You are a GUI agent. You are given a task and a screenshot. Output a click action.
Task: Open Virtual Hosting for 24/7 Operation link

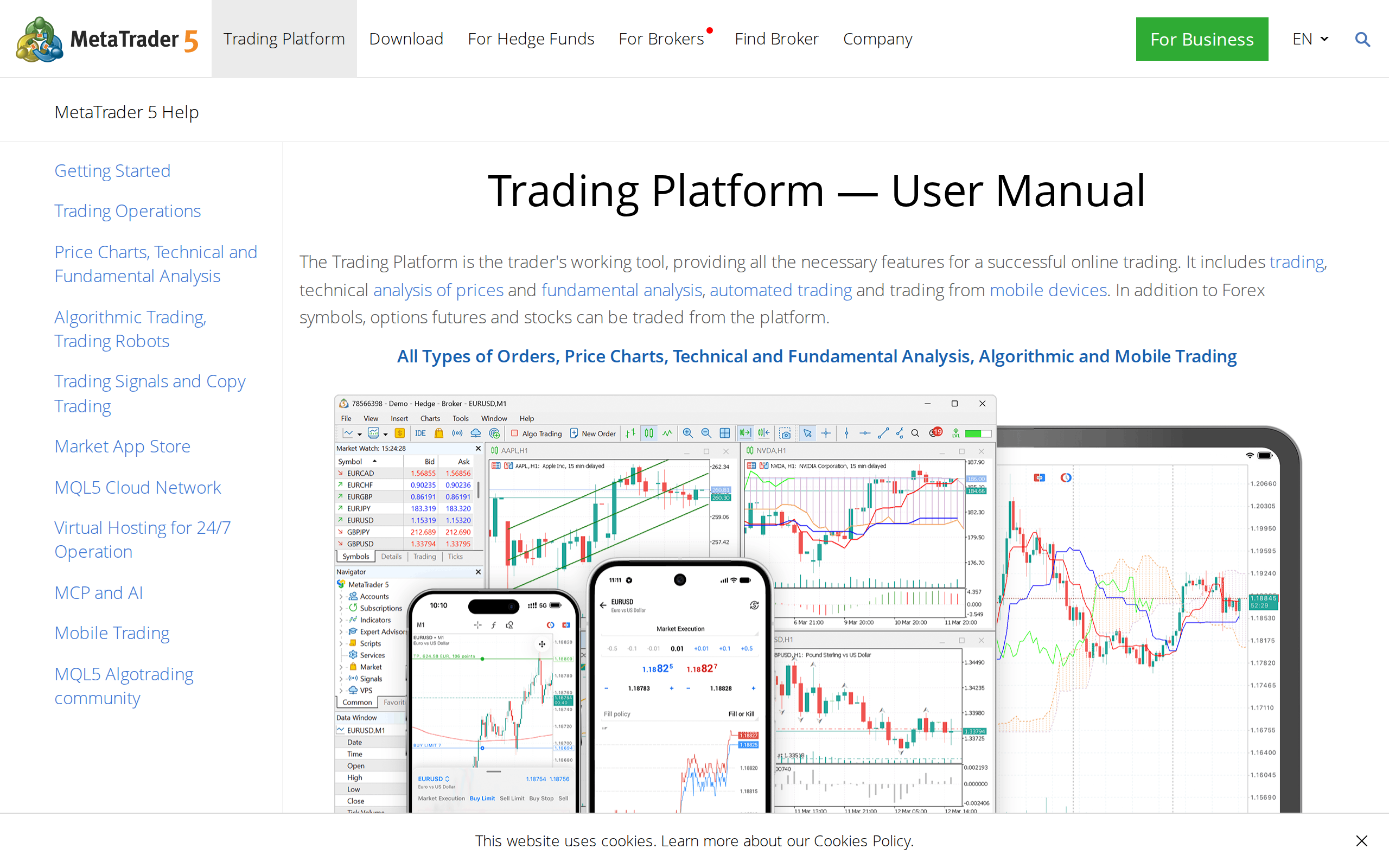[x=142, y=540]
